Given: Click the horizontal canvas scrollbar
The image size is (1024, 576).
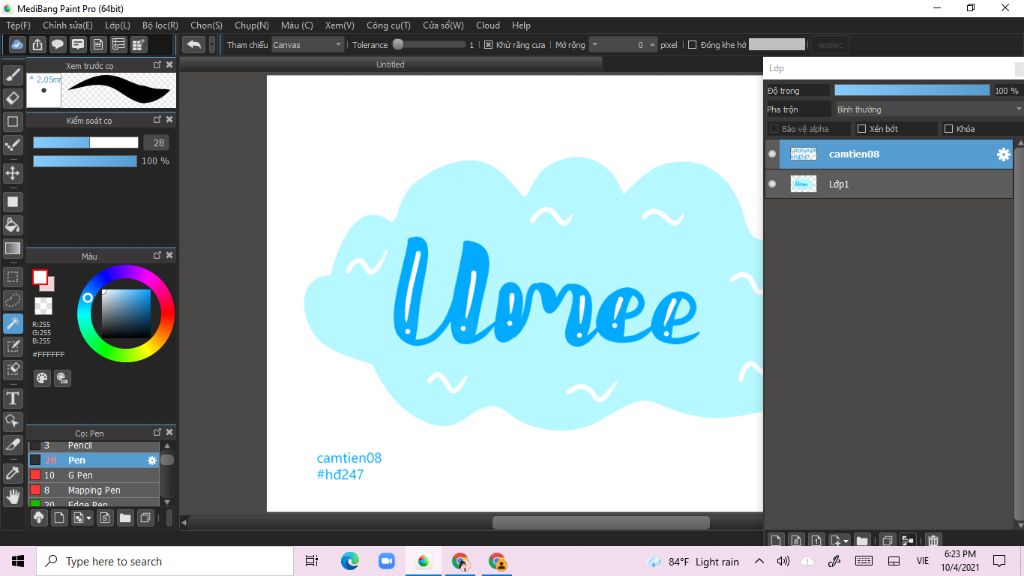Looking at the screenshot, I should point(601,522).
